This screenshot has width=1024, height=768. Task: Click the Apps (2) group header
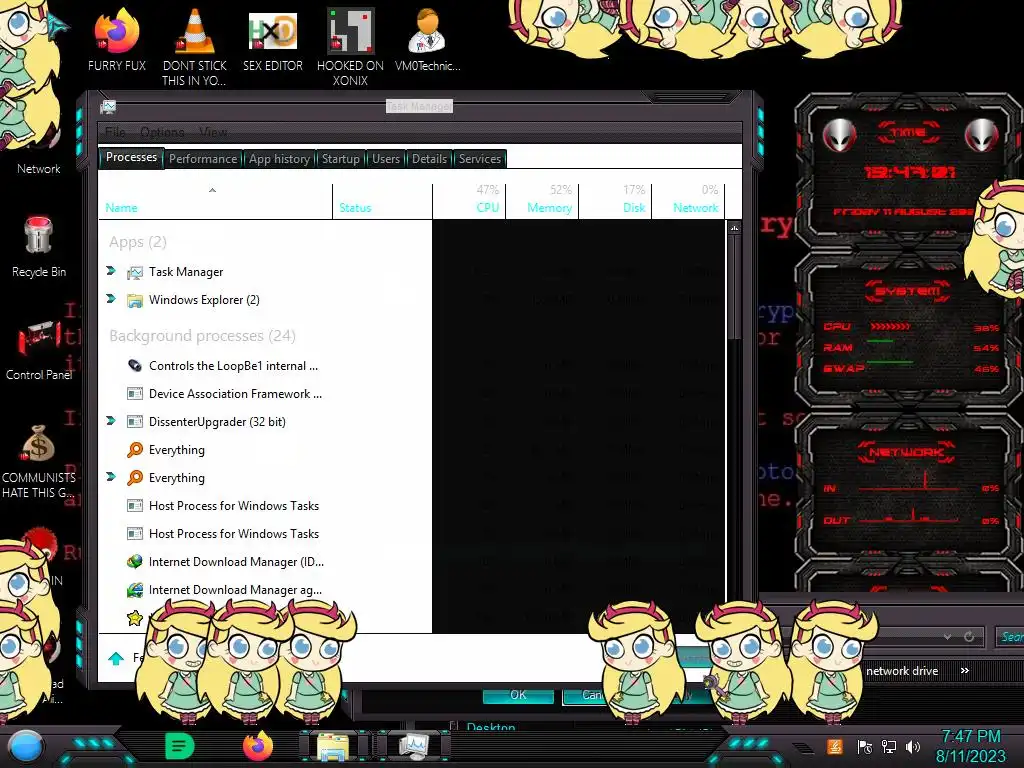(137, 242)
